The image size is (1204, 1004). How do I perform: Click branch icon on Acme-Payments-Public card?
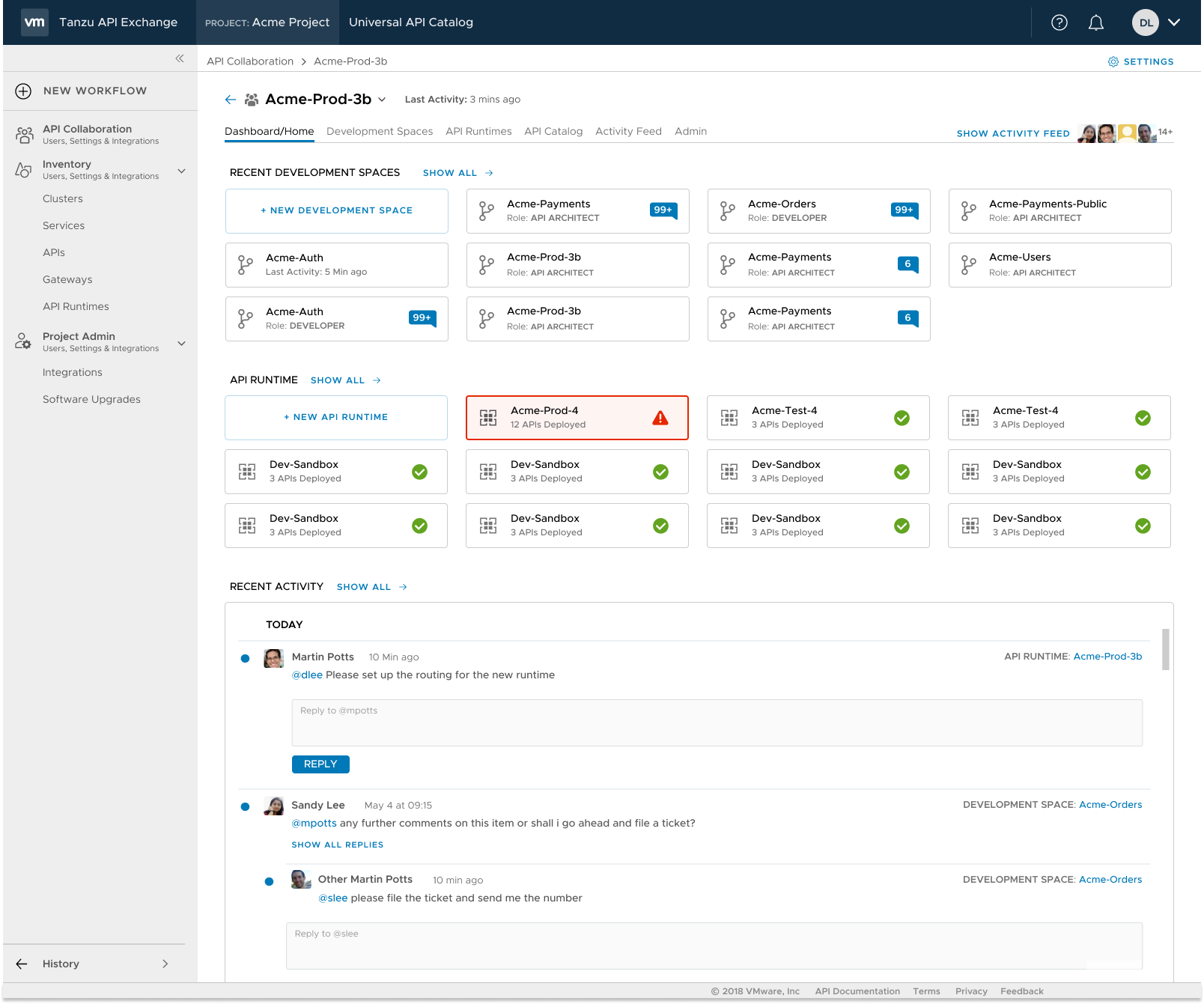pos(968,211)
